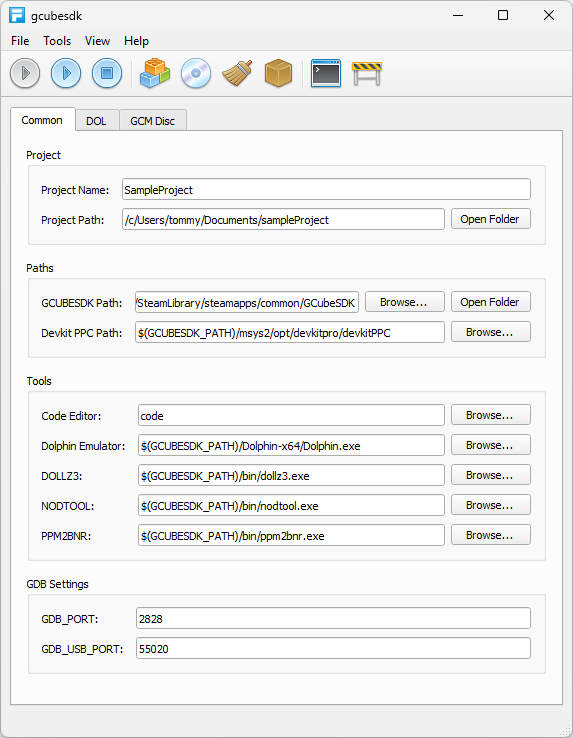Click the blue stop button in toolbar
The image size is (573, 738).
(x=107, y=73)
